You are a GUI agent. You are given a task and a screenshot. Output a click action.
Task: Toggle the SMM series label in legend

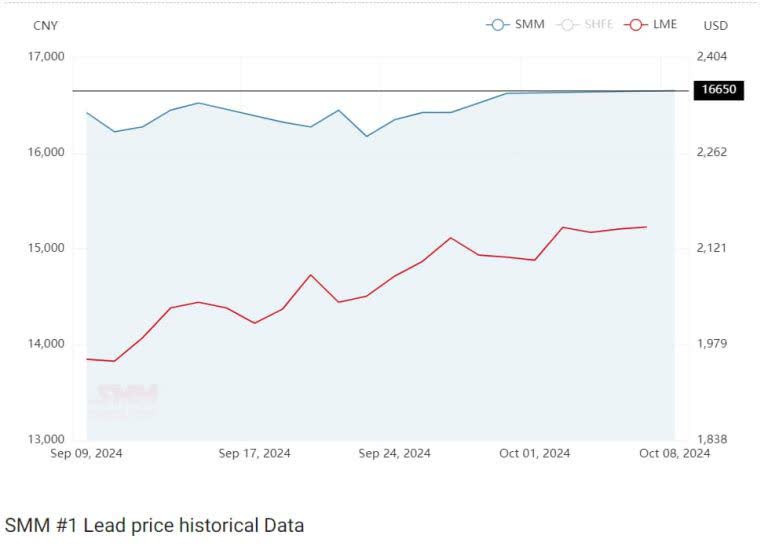(x=530, y=24)
